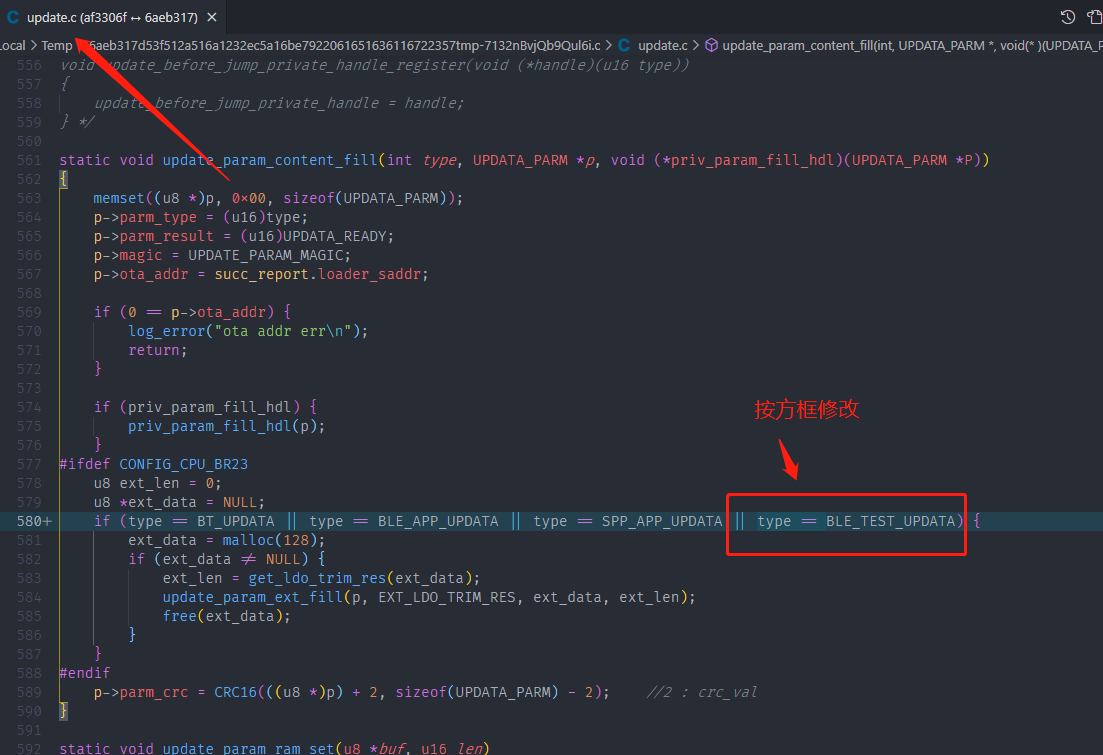Image resolution: width=1103 pixels, height=755 pixels.
Task: Click line number 561 in the gutter
Action: [x=29, y=160]
